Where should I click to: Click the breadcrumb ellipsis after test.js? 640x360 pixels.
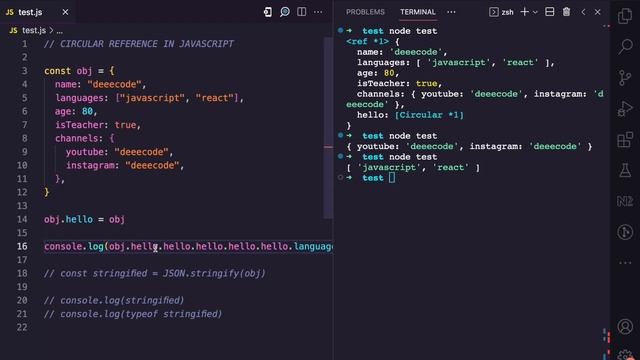60,31
